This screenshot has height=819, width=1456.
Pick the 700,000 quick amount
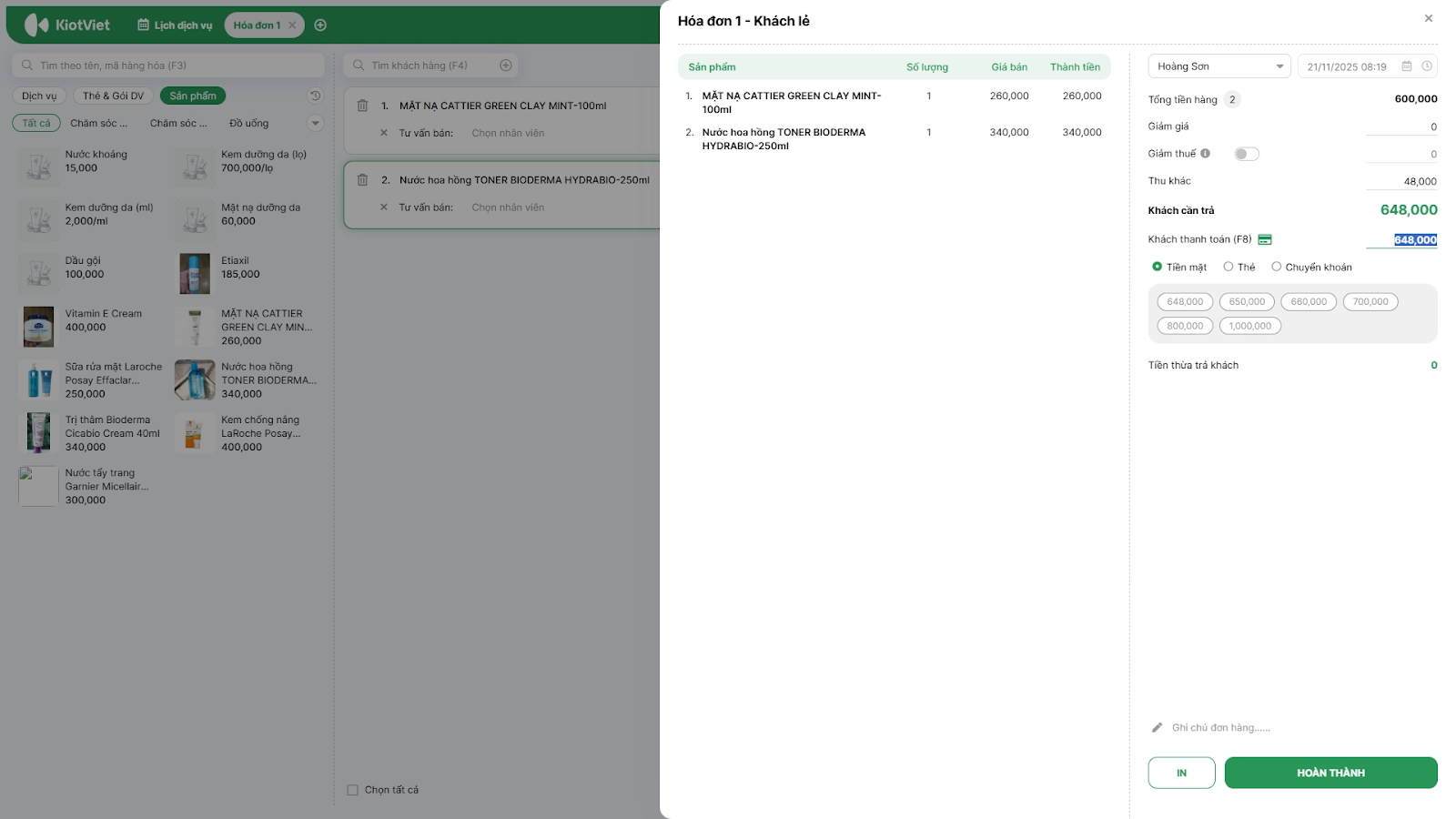tap(1370, 302)
